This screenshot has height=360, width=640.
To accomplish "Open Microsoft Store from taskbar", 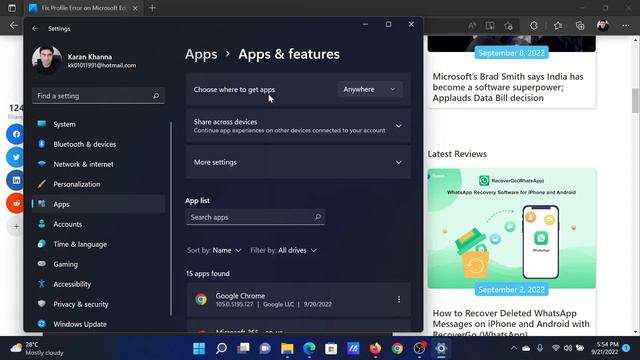I will (331, 348).
